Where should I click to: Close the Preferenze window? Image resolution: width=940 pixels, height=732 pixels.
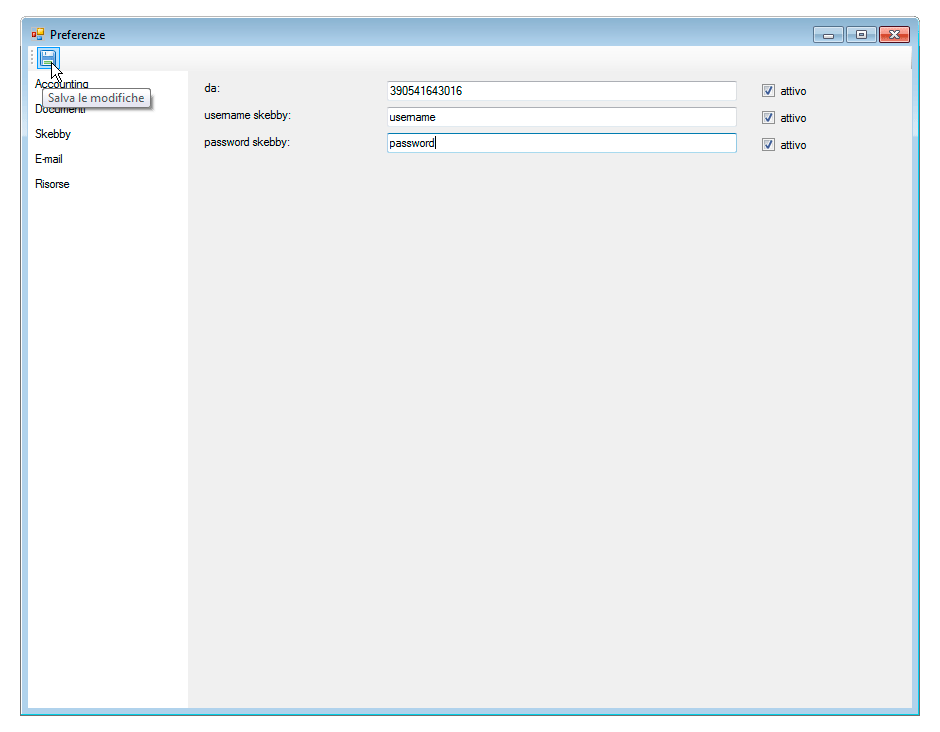pyautogui.click(x=894, y=35)
